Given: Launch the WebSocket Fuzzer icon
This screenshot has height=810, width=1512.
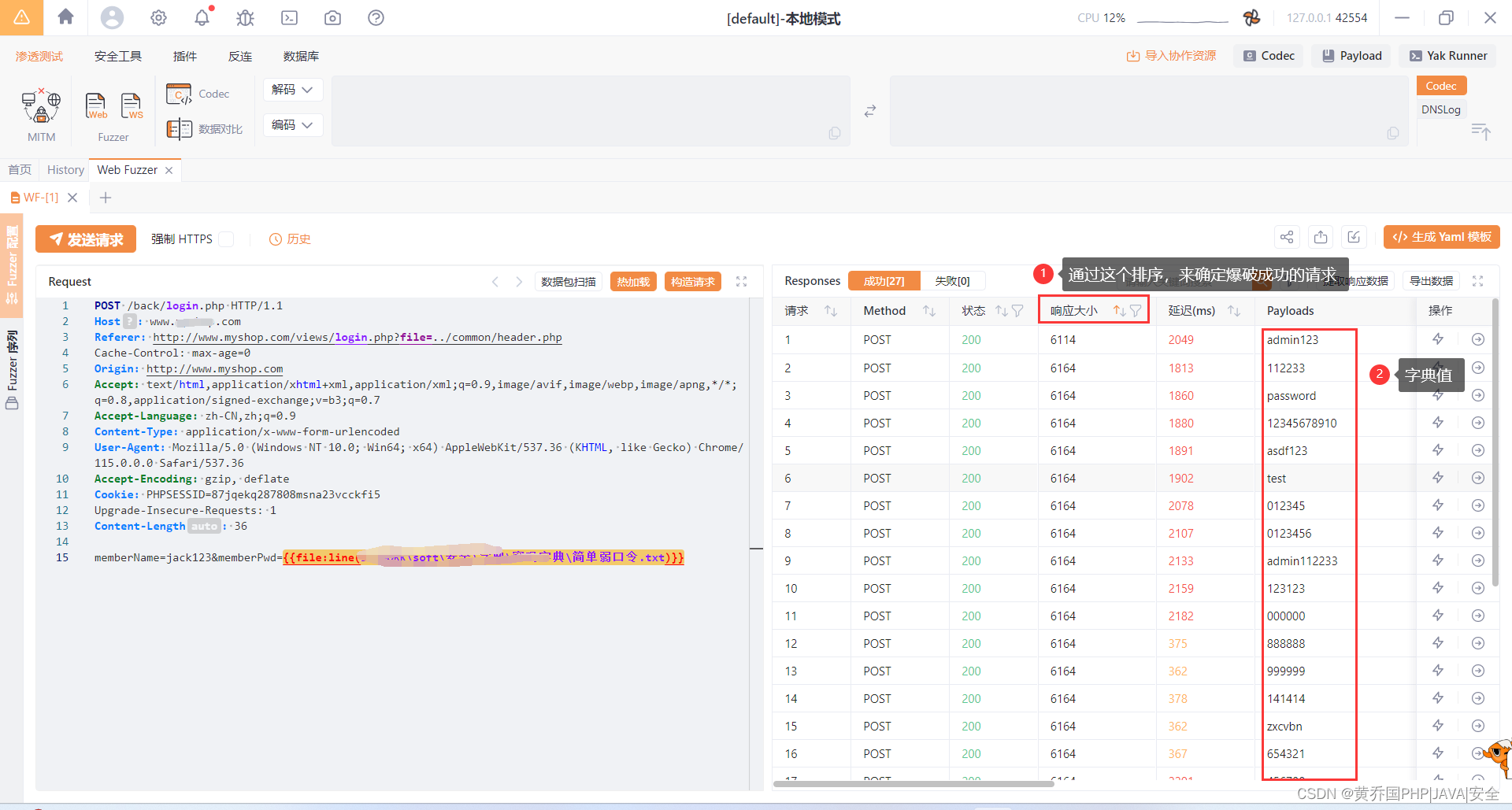Looking at the screenshot, I should (x=132, y=106).
